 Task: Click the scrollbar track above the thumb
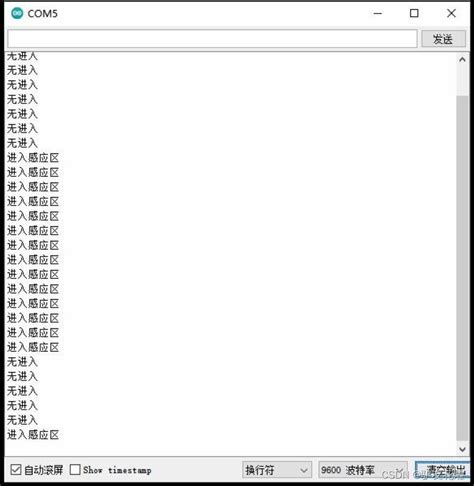click(462, 81)
